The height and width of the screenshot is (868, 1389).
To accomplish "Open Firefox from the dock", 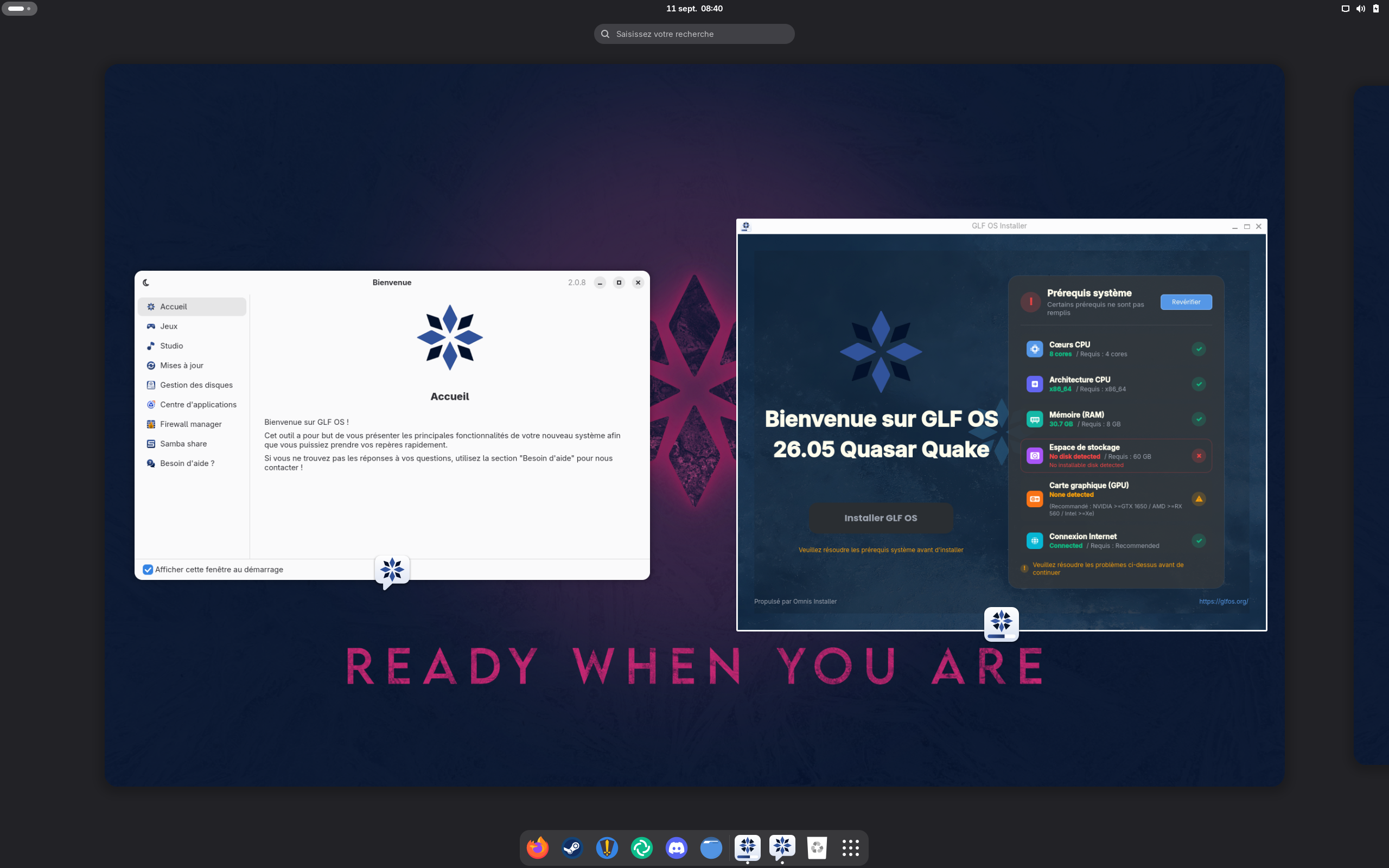I will [x=537, y=847].
